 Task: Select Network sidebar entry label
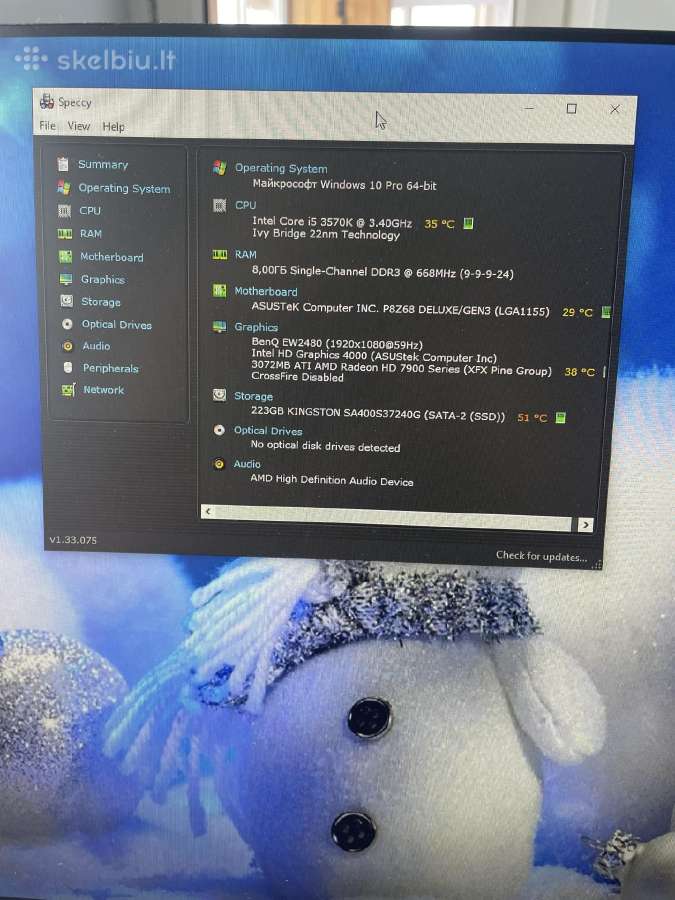pyautogui.click(x=103, y=390)
